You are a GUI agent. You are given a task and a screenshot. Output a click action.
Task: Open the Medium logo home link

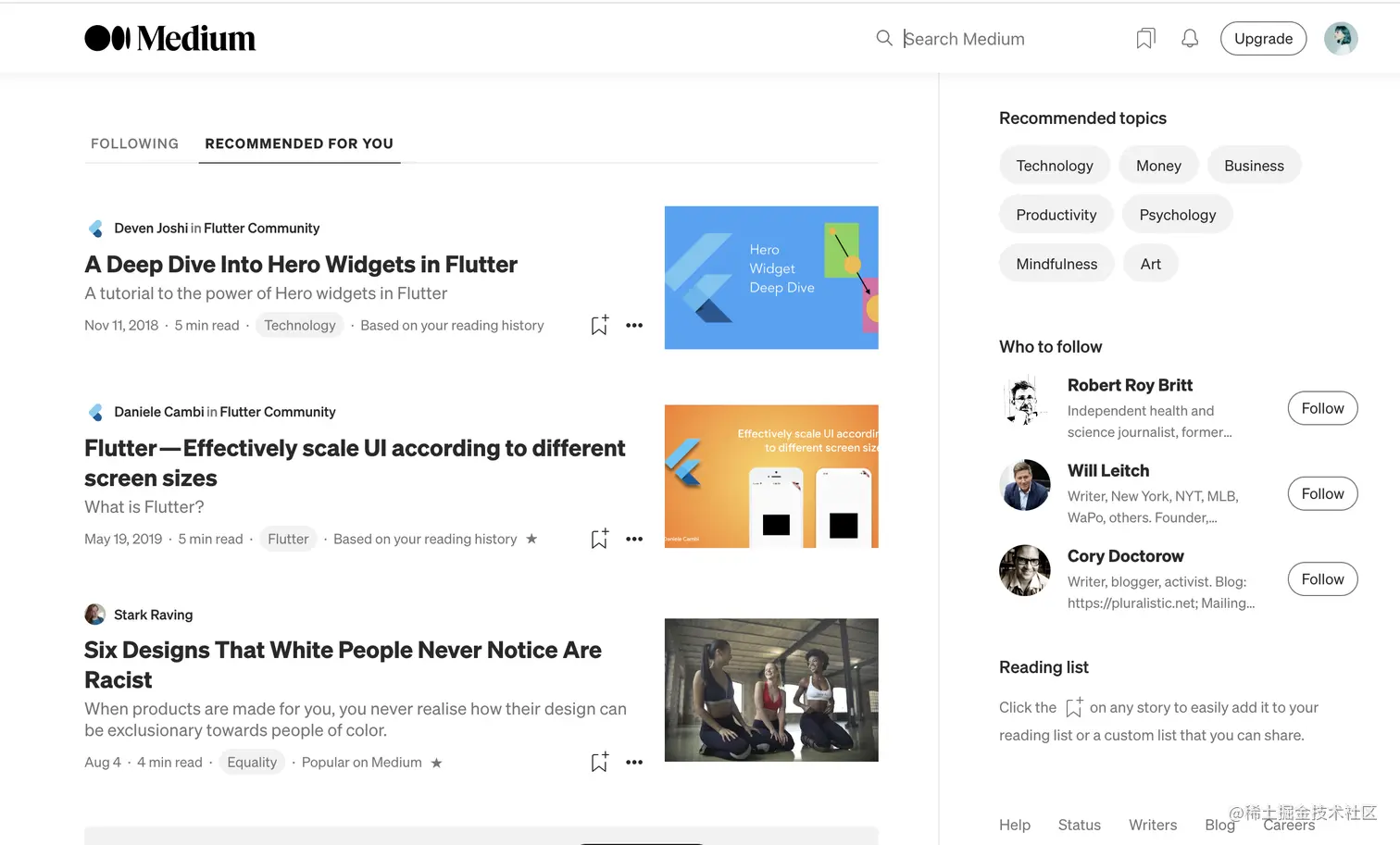point(169,38)
